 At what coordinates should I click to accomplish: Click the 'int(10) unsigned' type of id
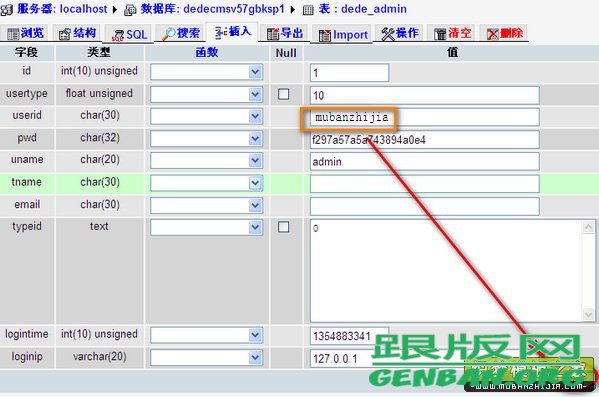[x=99, y=71]
